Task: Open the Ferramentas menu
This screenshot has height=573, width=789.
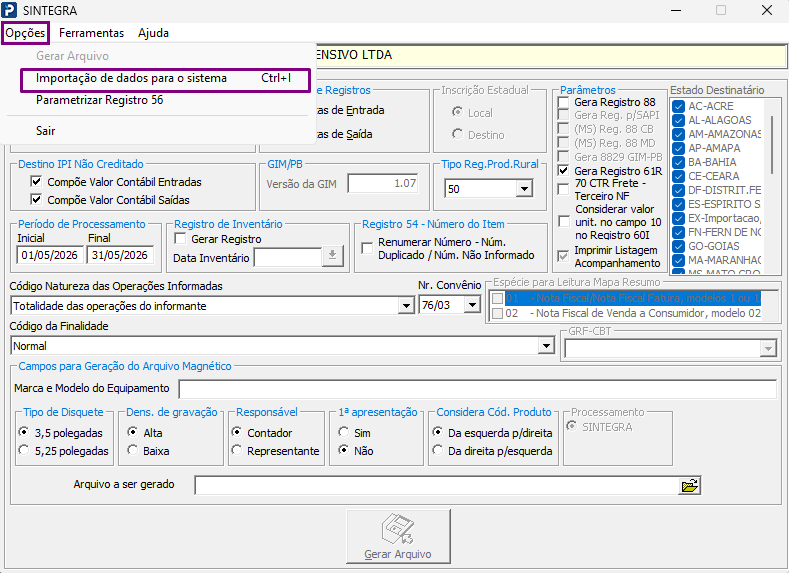Action: 92,33
